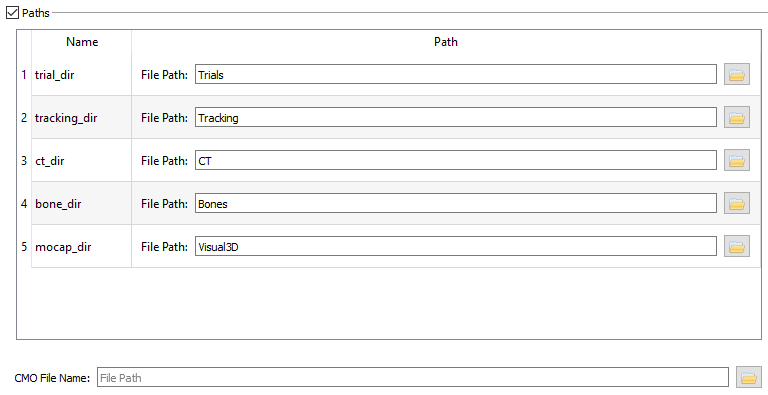Edit the CT file path field
The image size is (768, 395).
[x=456, y=160]
